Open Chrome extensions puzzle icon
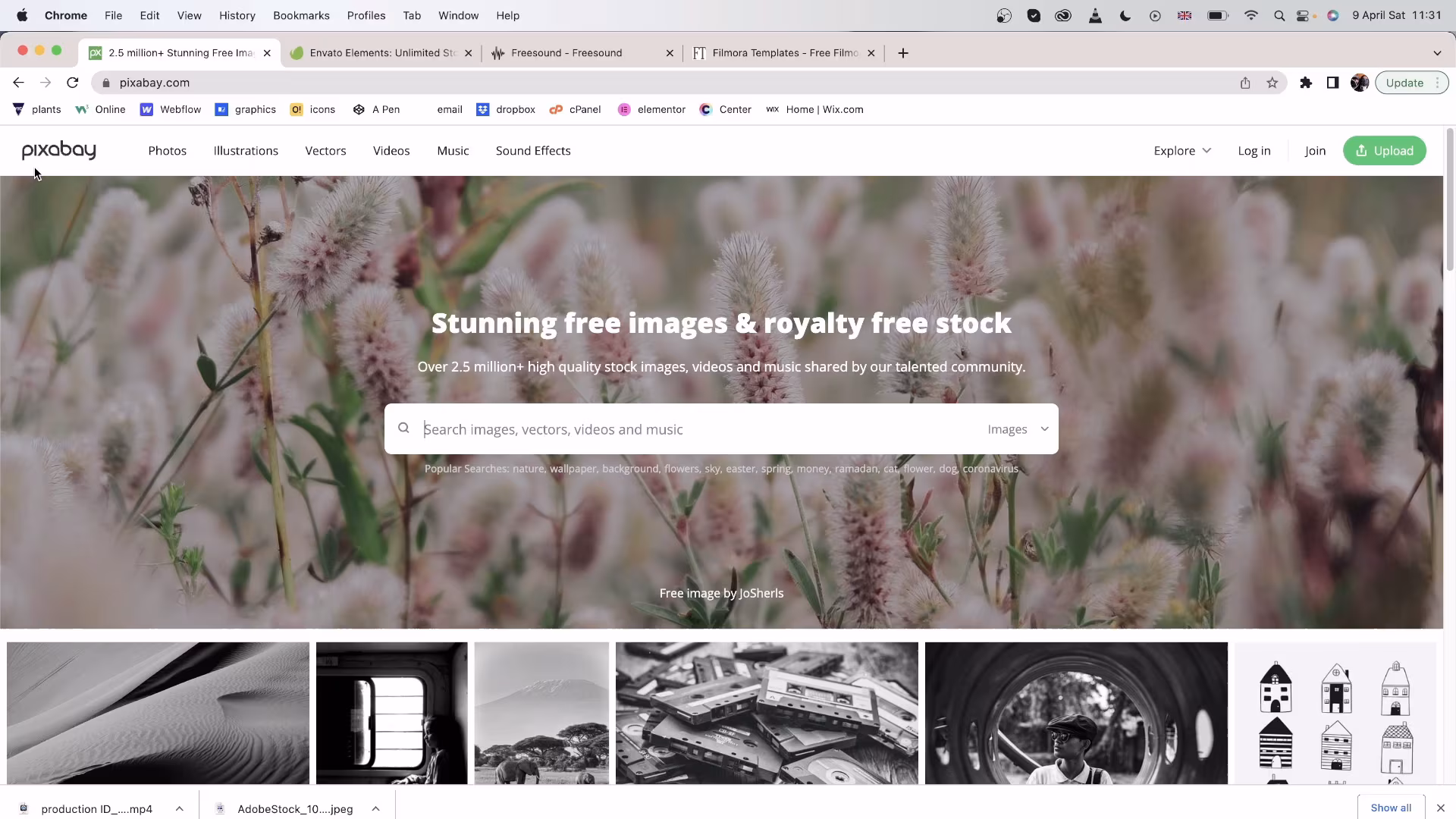Image resolution: width=1456 pixels, height=819 pixels. (1305, 83)
